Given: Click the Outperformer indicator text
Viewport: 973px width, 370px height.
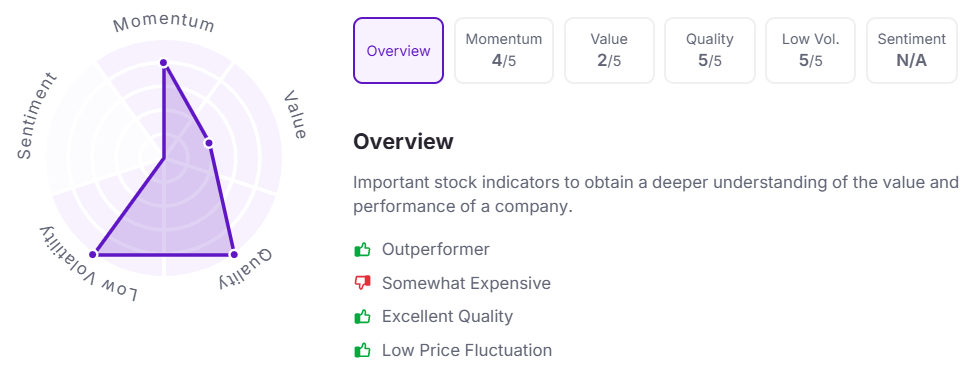Looking at the screenshot, I should [x=436, y=250].
